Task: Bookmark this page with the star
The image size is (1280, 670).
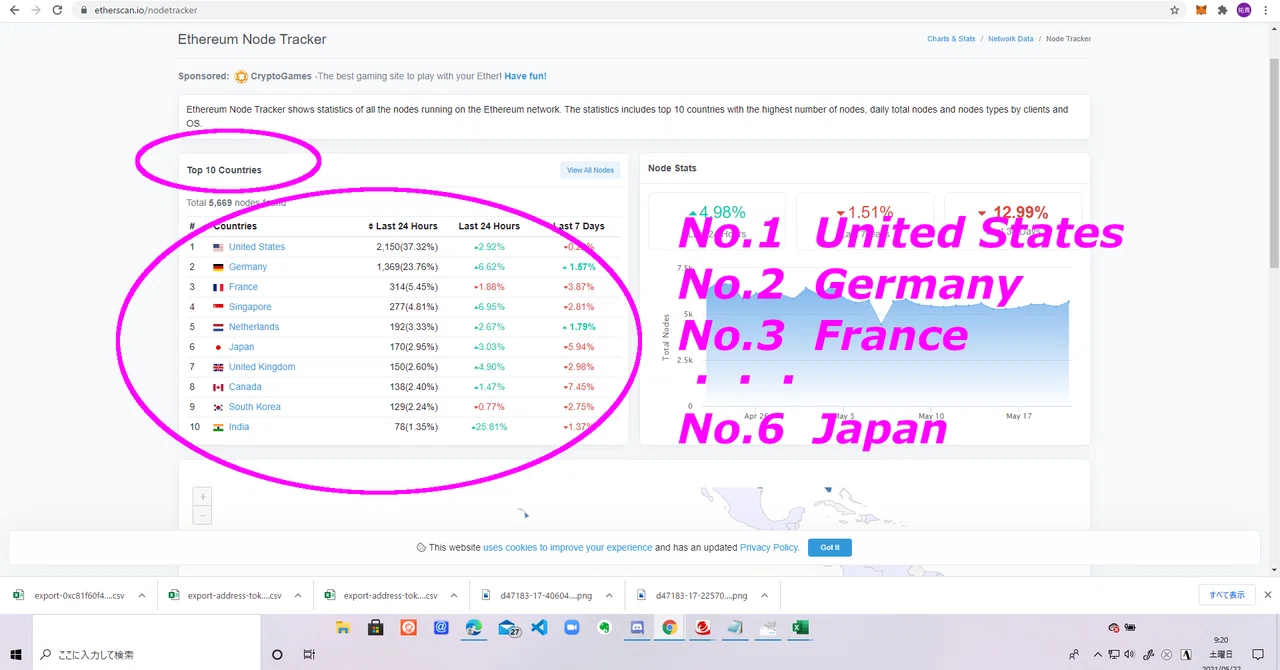Action: (1175, 10)
